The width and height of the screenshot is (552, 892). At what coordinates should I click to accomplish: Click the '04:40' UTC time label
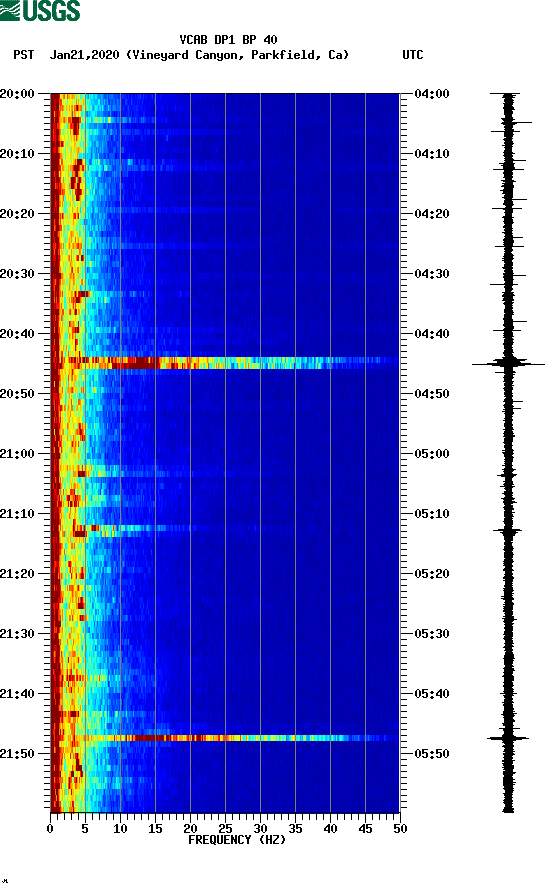[432, 334]
